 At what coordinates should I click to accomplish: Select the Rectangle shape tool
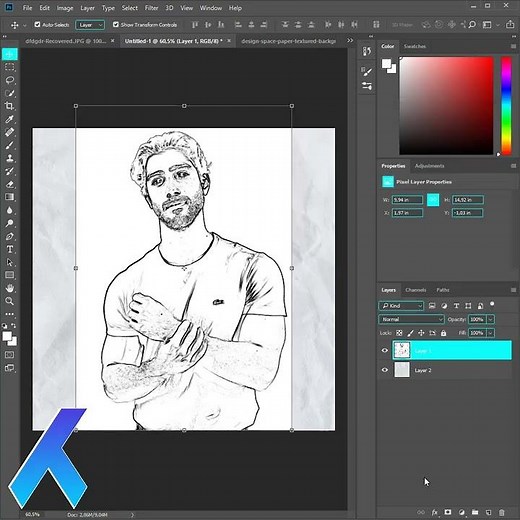tap(10, 275)
